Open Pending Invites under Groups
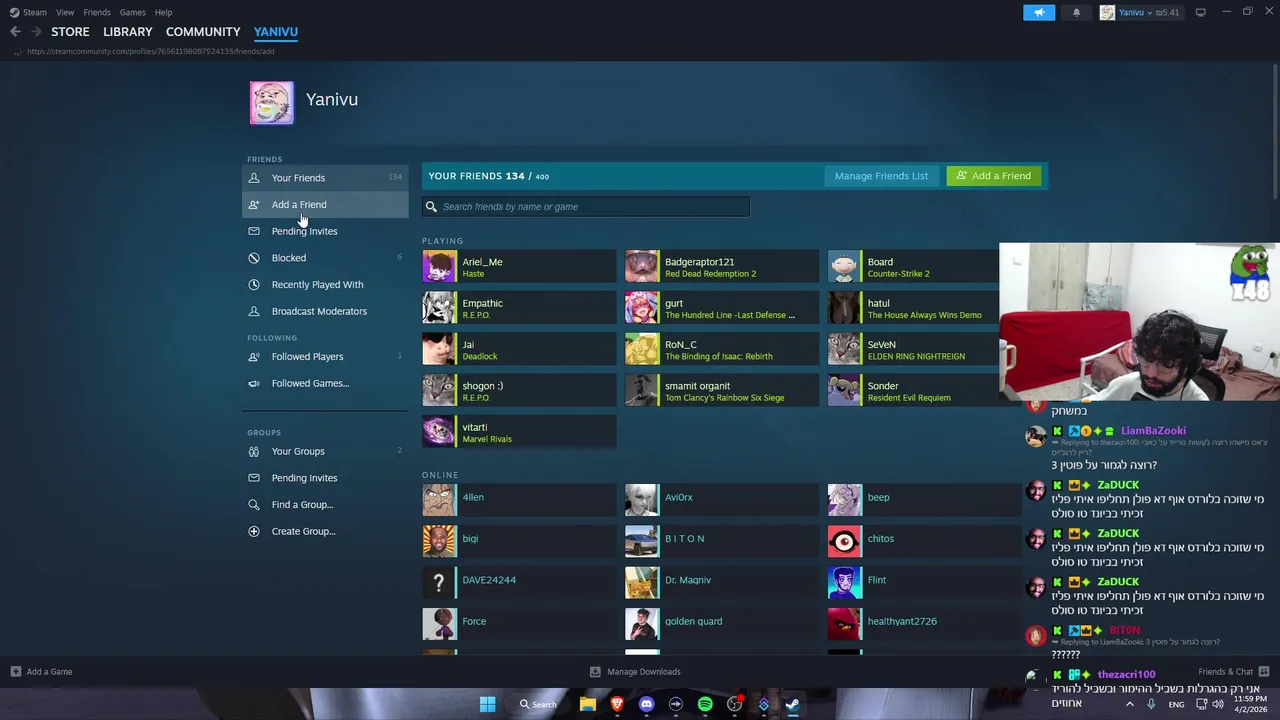 325,478
